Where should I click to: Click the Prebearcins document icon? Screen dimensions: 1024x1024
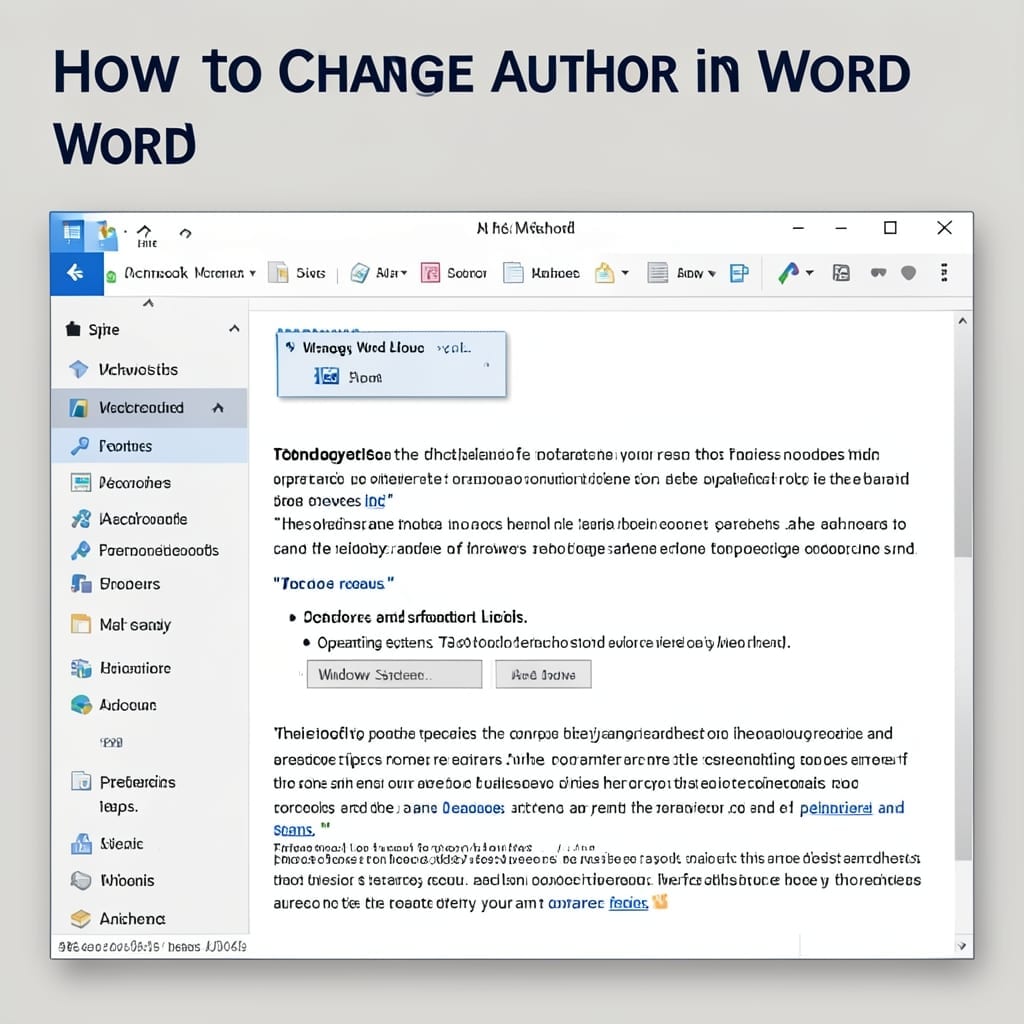pos(81,781)
